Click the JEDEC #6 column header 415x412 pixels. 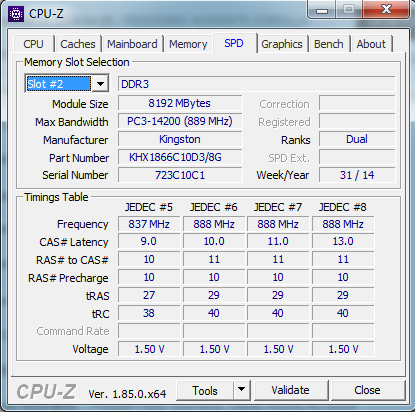point(214,207)
